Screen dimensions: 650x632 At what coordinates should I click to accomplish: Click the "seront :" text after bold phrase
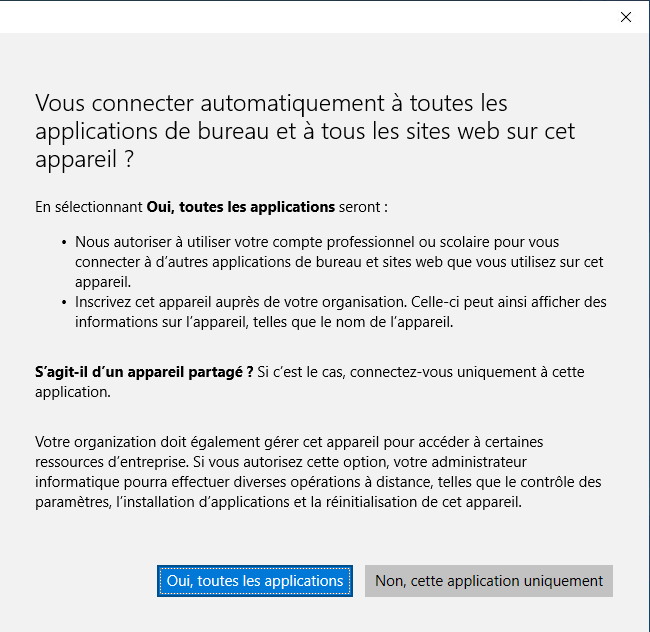(363, 207)
